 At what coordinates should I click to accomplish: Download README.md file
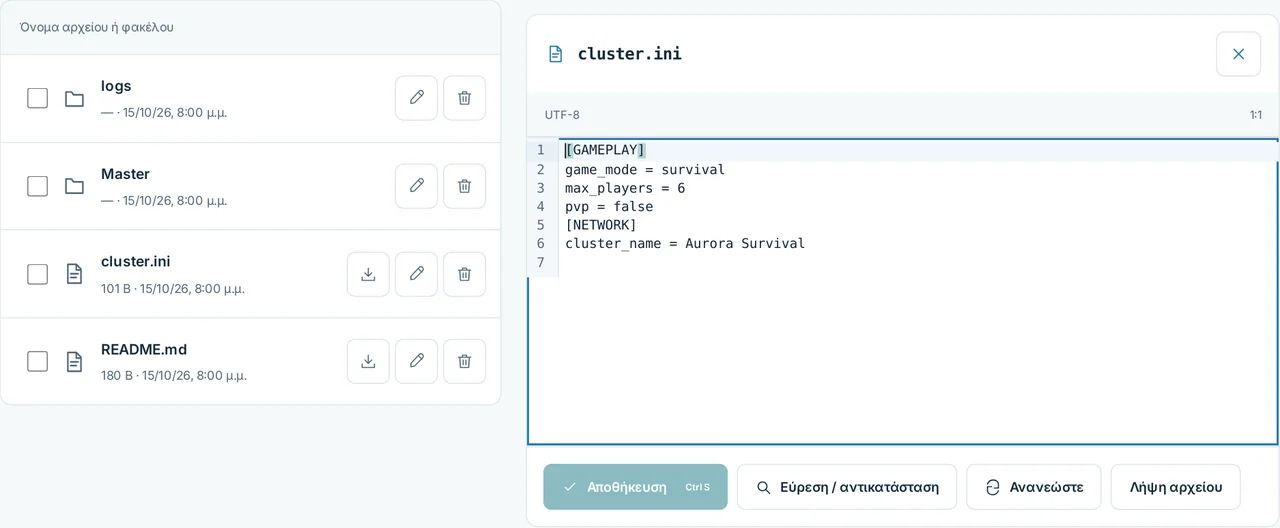368,361
